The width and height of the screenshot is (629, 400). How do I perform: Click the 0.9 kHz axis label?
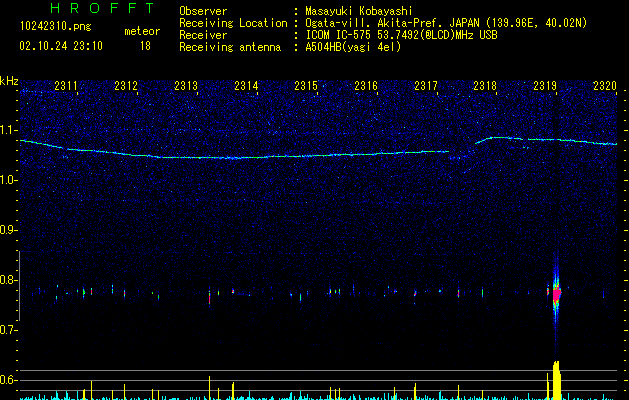[x=8, y=230]
